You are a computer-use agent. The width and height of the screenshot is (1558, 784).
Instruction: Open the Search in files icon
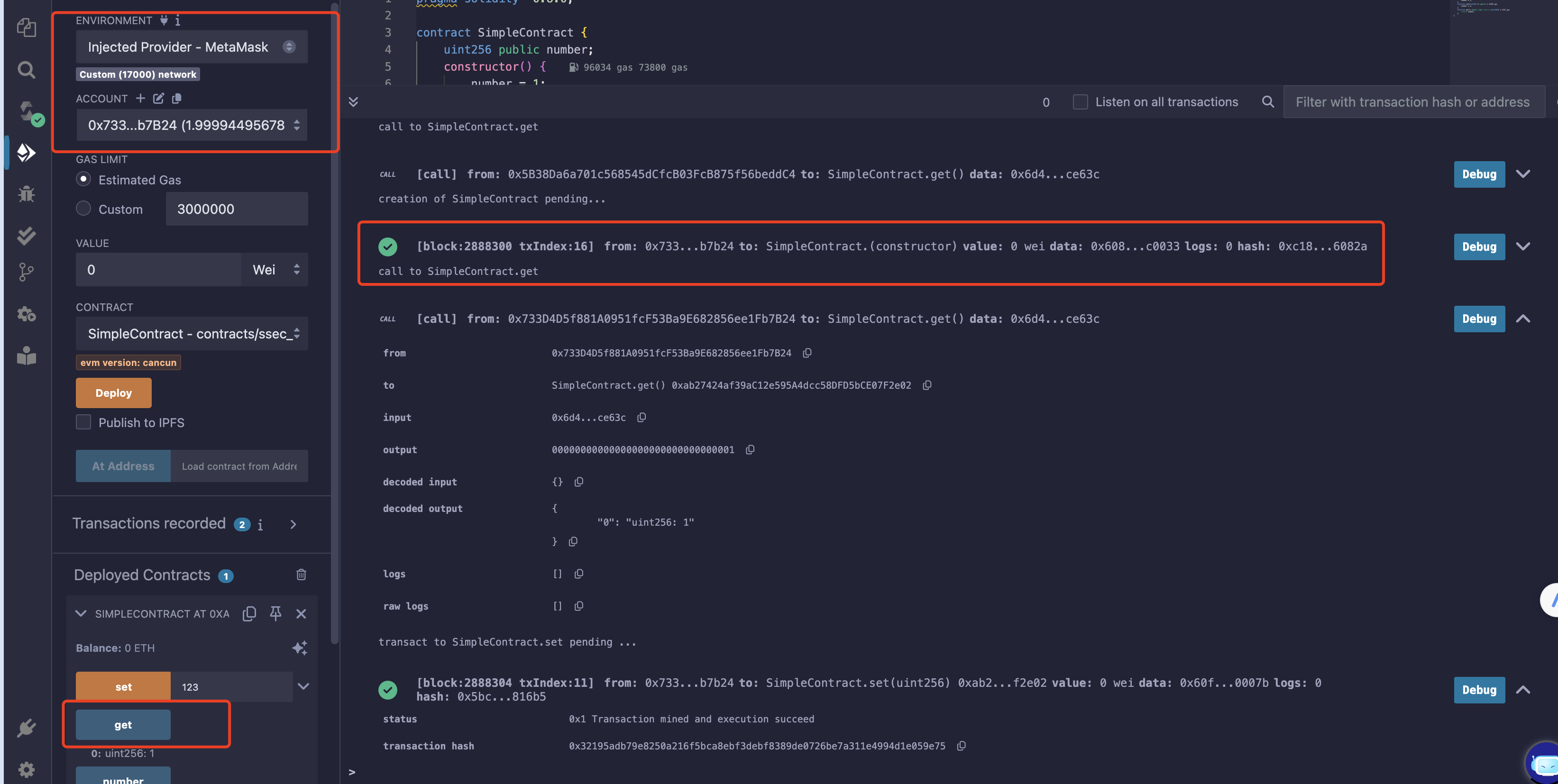pos(26,70)
